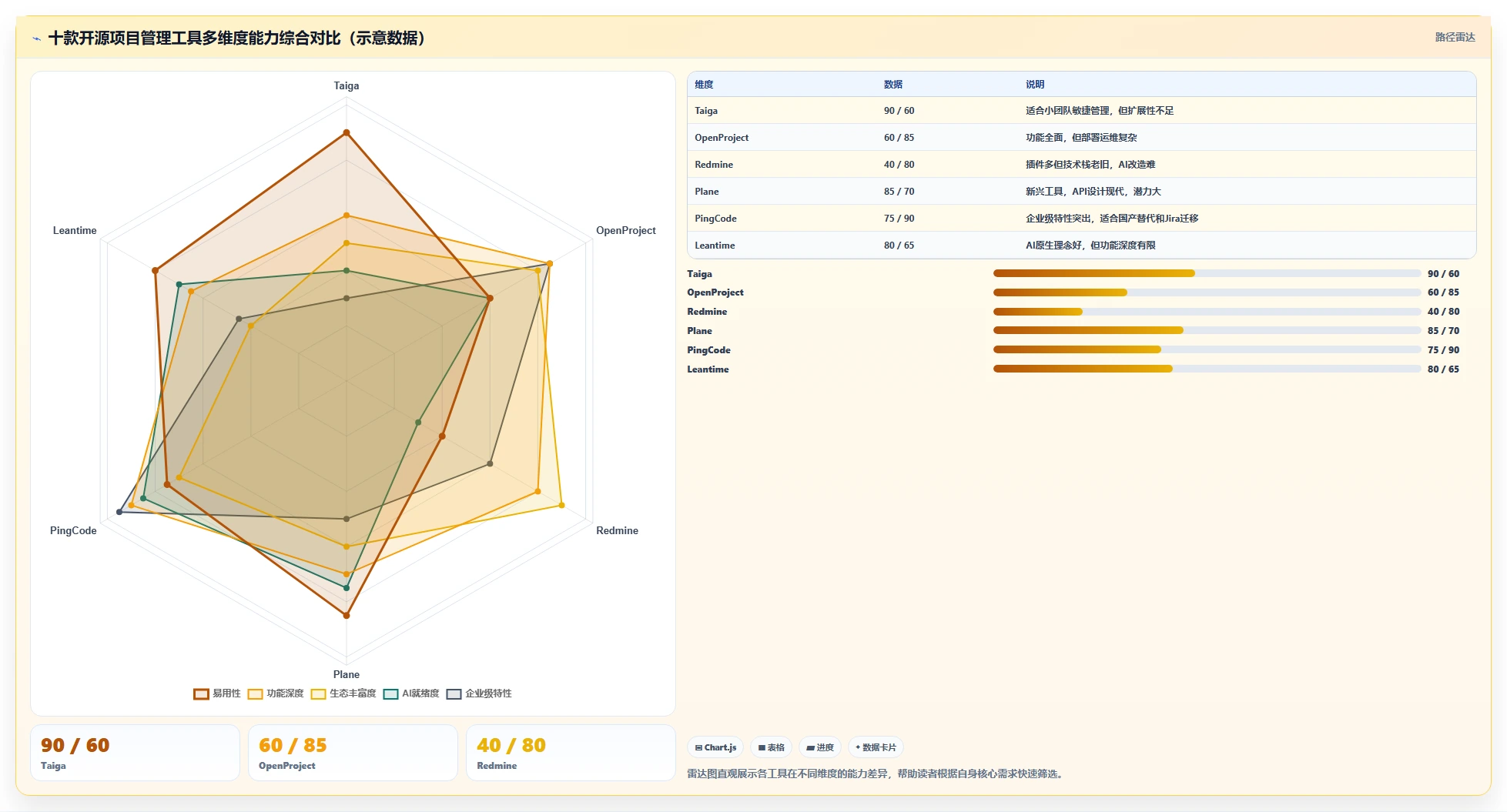Open the 60 / 85 OpenProject data card

[353, 753]
